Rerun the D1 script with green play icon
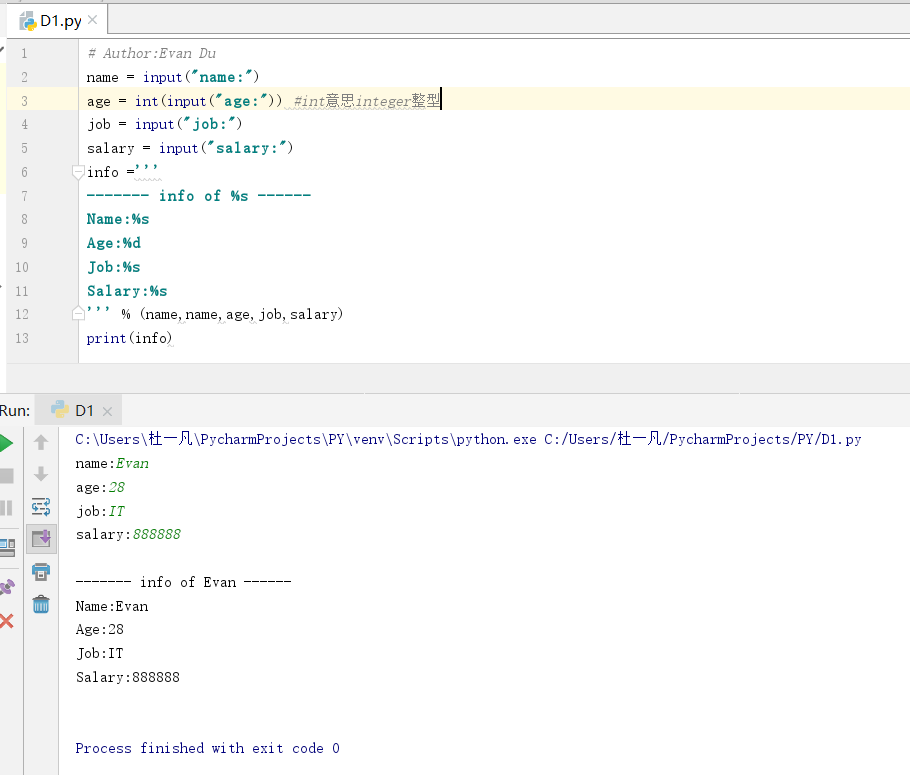This screenshot has width=910, height=775. coord(6,443)
